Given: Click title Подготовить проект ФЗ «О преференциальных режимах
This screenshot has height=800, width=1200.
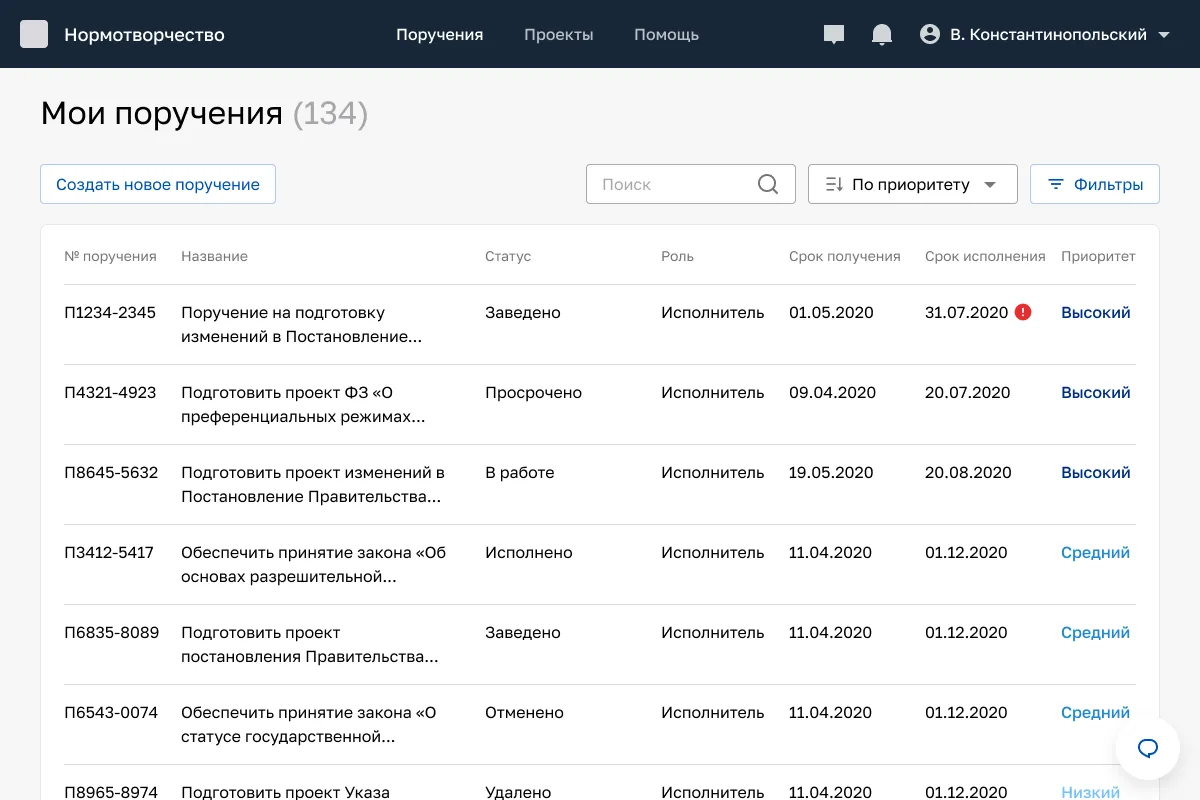Looking at the screenshot, I should click(x=303, y=404).
